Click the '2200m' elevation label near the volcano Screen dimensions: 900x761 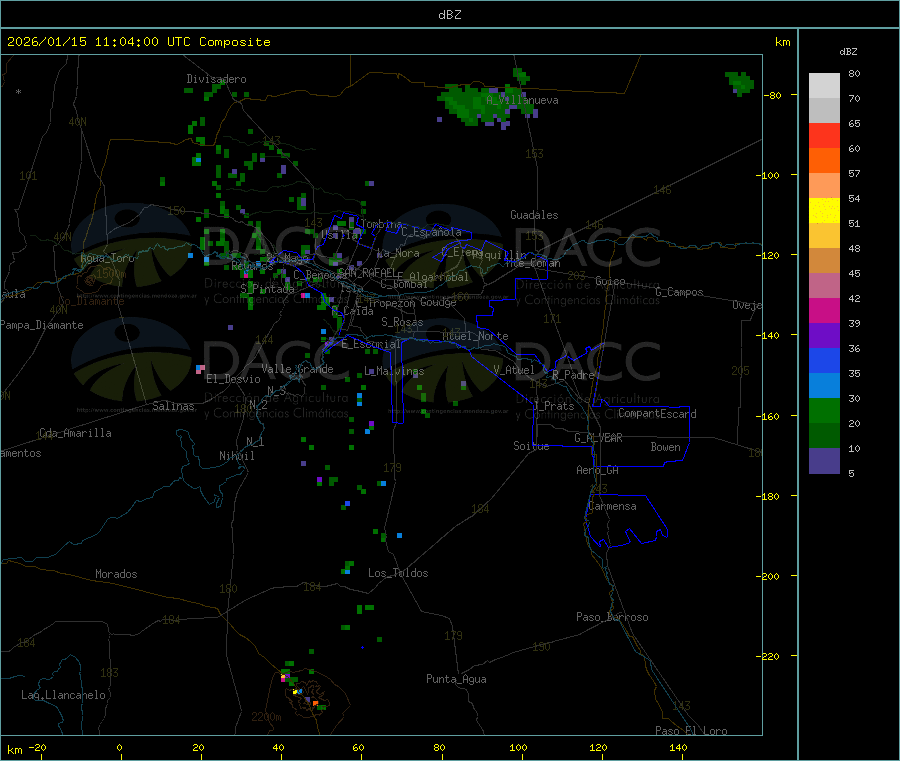tap(266, 717)
